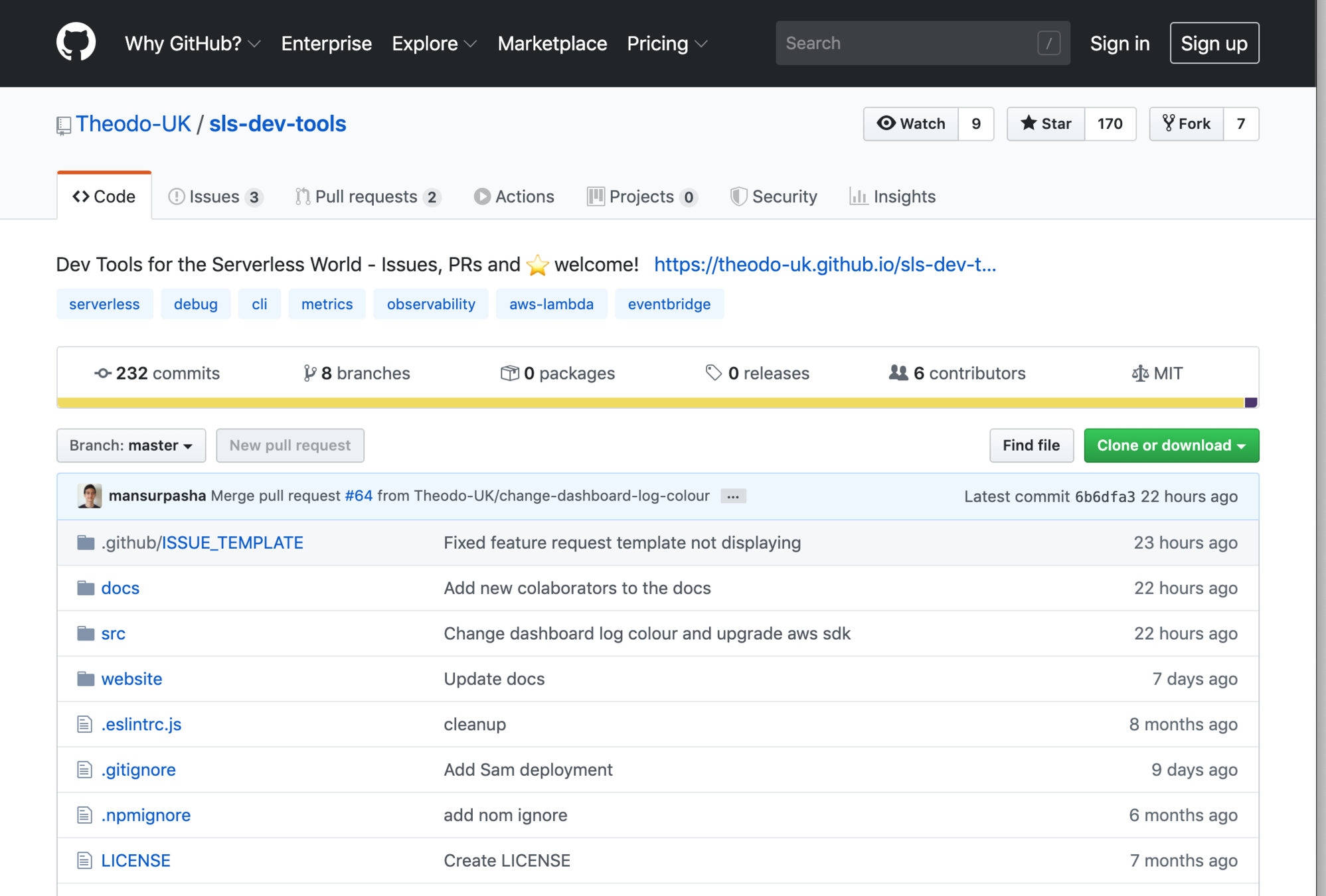Click the contributors people icon
Viewport: 1326px width, 896px height.
point(898,373)
